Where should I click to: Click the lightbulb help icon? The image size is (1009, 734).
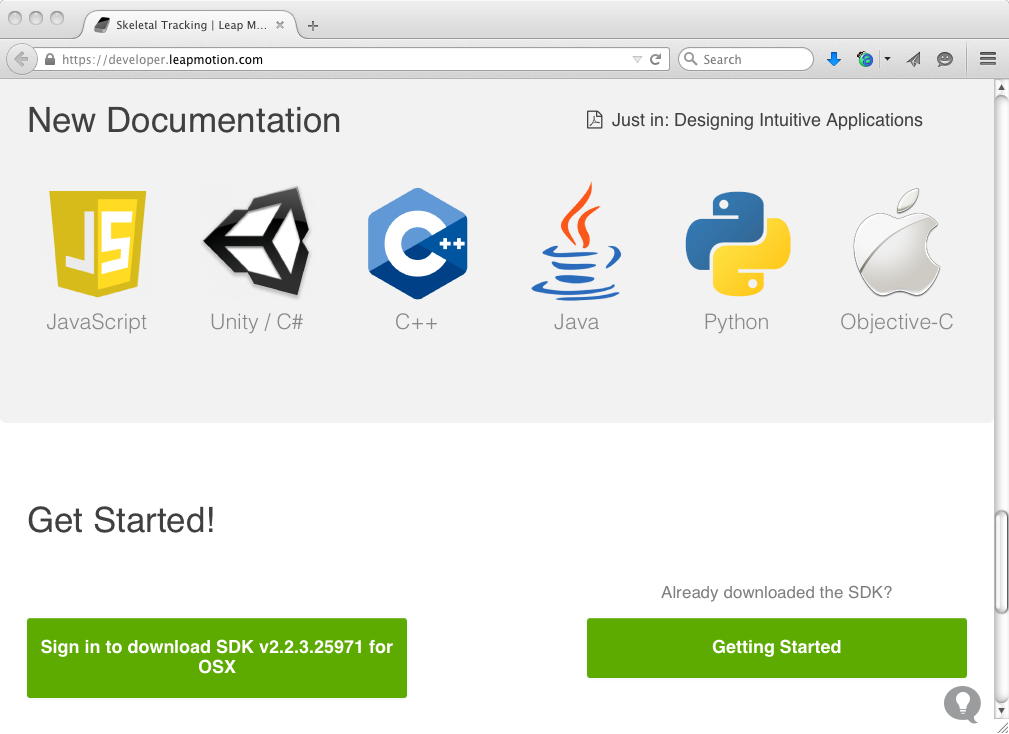pyautogui.click(x=963, y=704)
